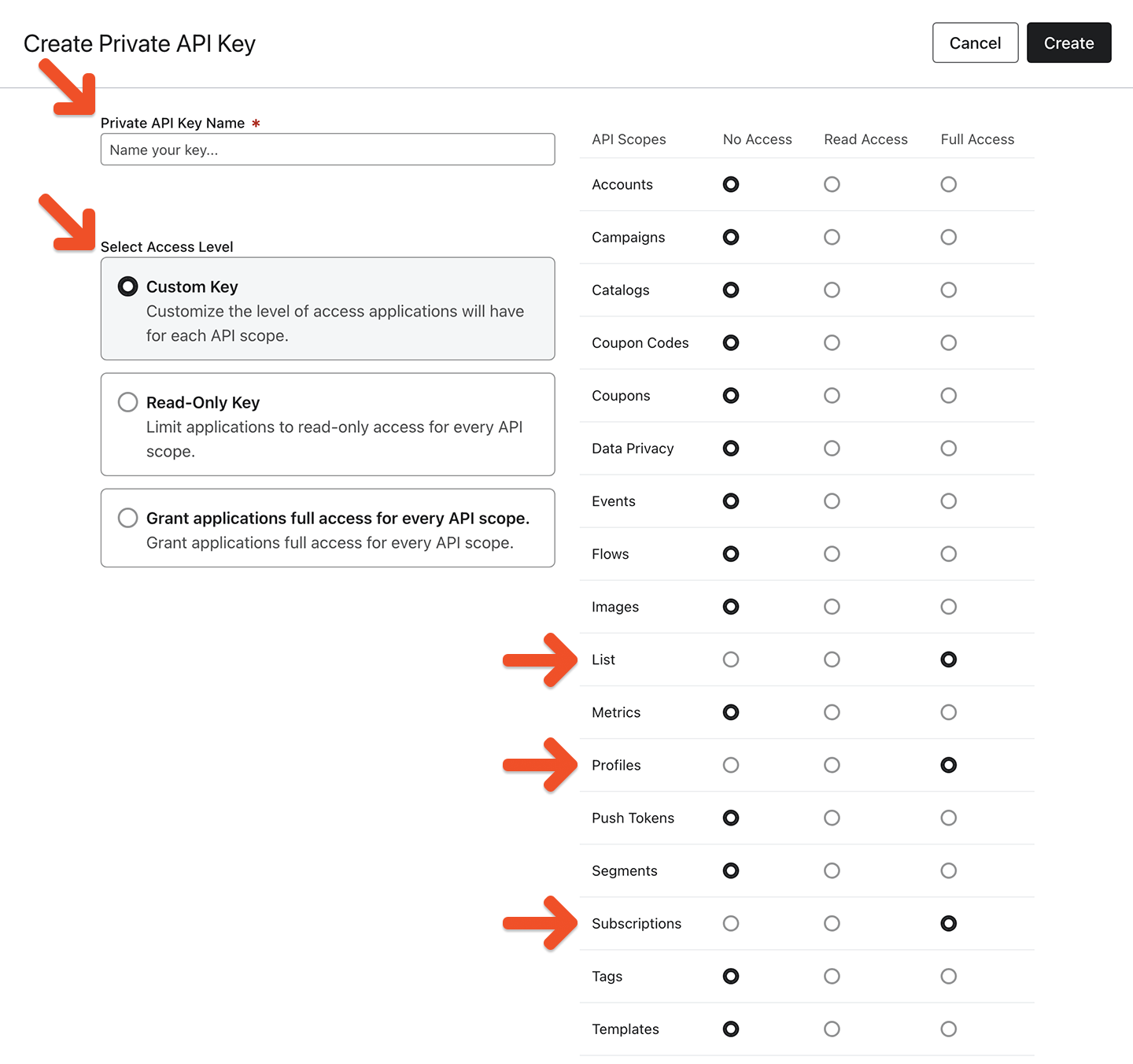Set Campaigns scope to No Access
This screenshot has width=1133, height=1064.
pos(731,237)
